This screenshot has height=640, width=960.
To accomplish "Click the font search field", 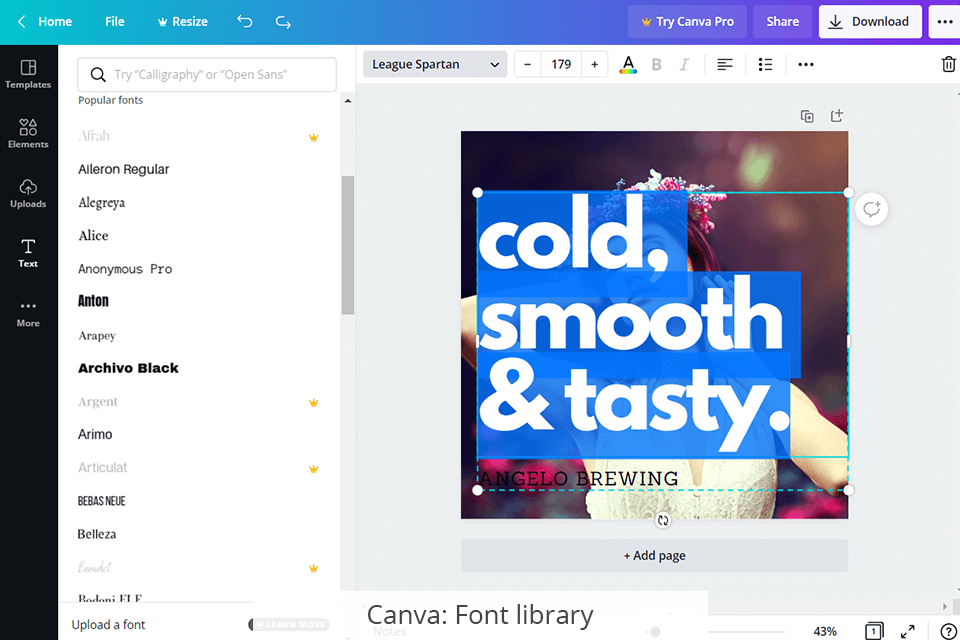I will pyautogui.click(x=207, y=75).
